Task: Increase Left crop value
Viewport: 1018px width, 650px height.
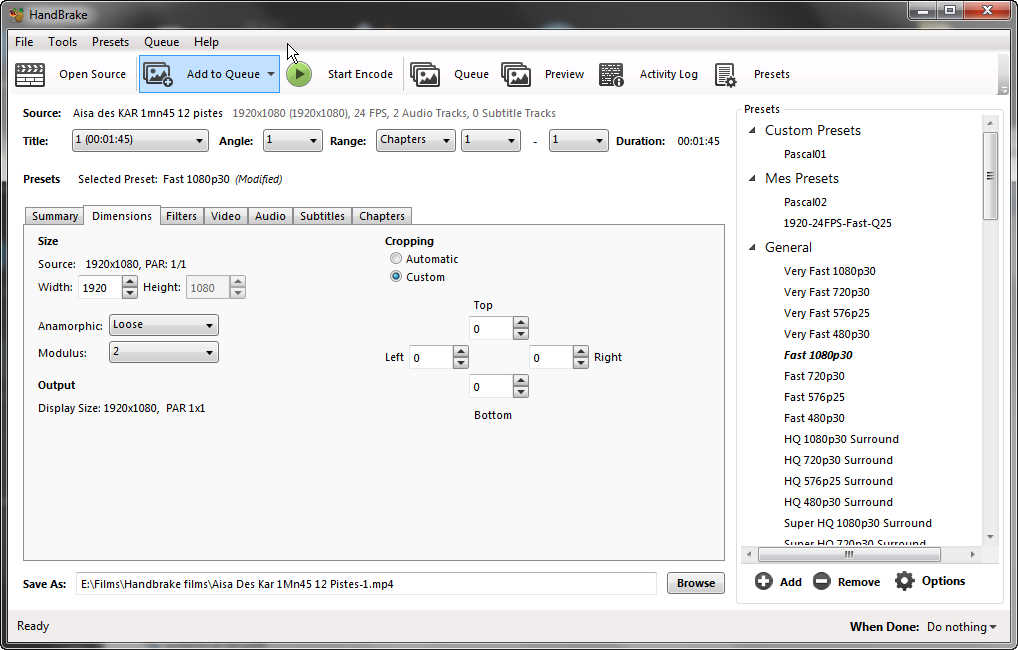Action: pos(461,351)
